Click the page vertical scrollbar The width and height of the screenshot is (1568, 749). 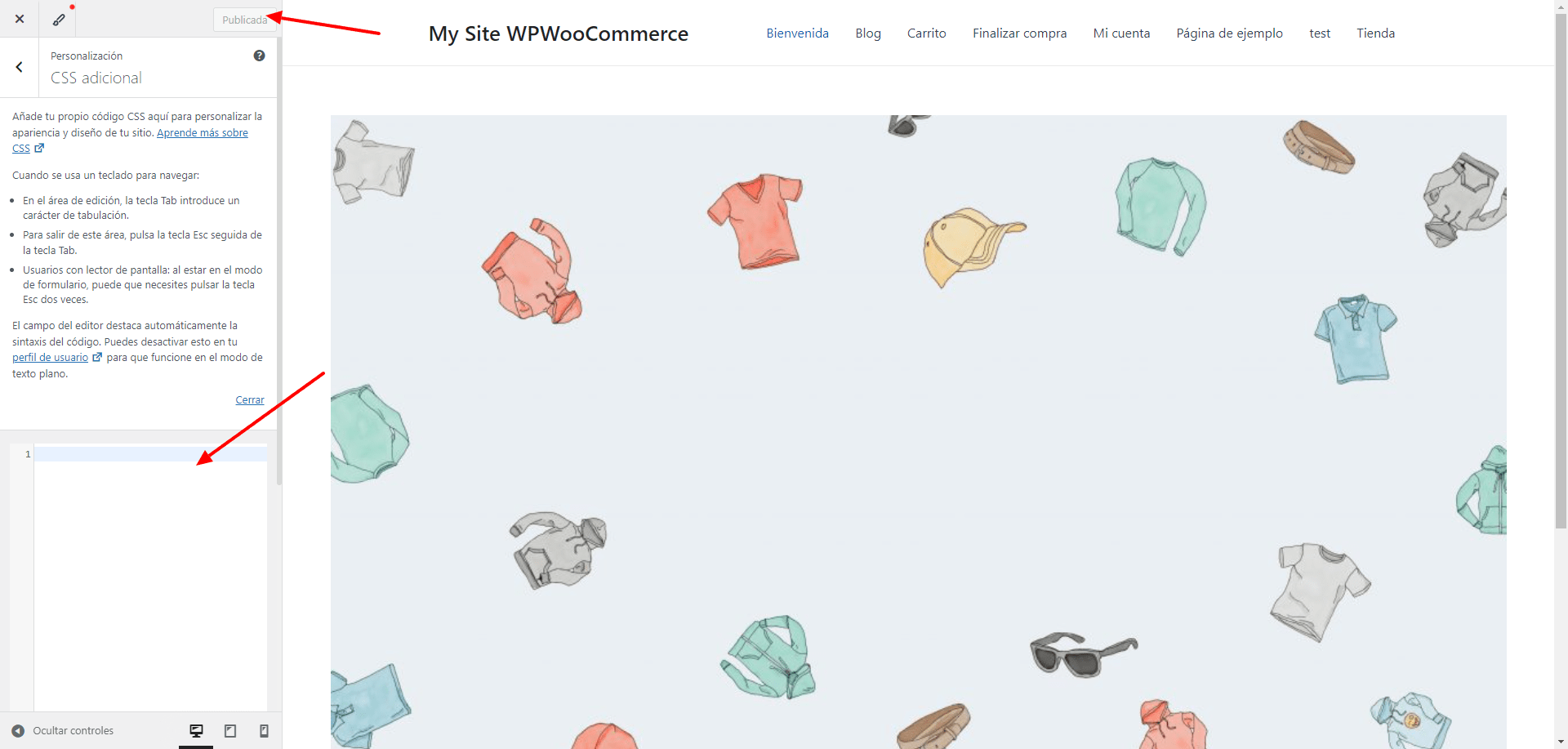pyautogui.click(x=1561, y=270)
